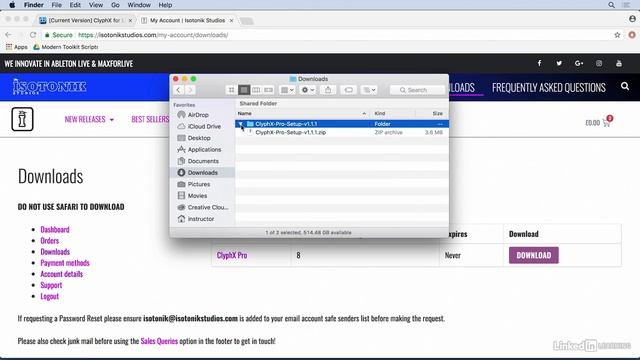Sort Finder list by Name column
This screenshot has width=640, height=360.
[302, 113]
